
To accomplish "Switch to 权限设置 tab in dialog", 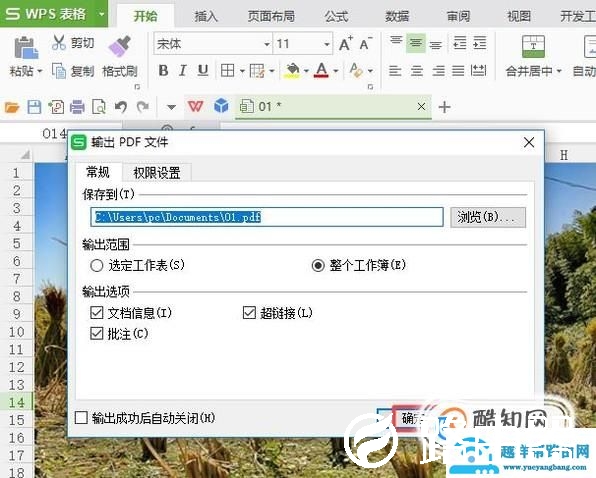I will pos(157,173).
